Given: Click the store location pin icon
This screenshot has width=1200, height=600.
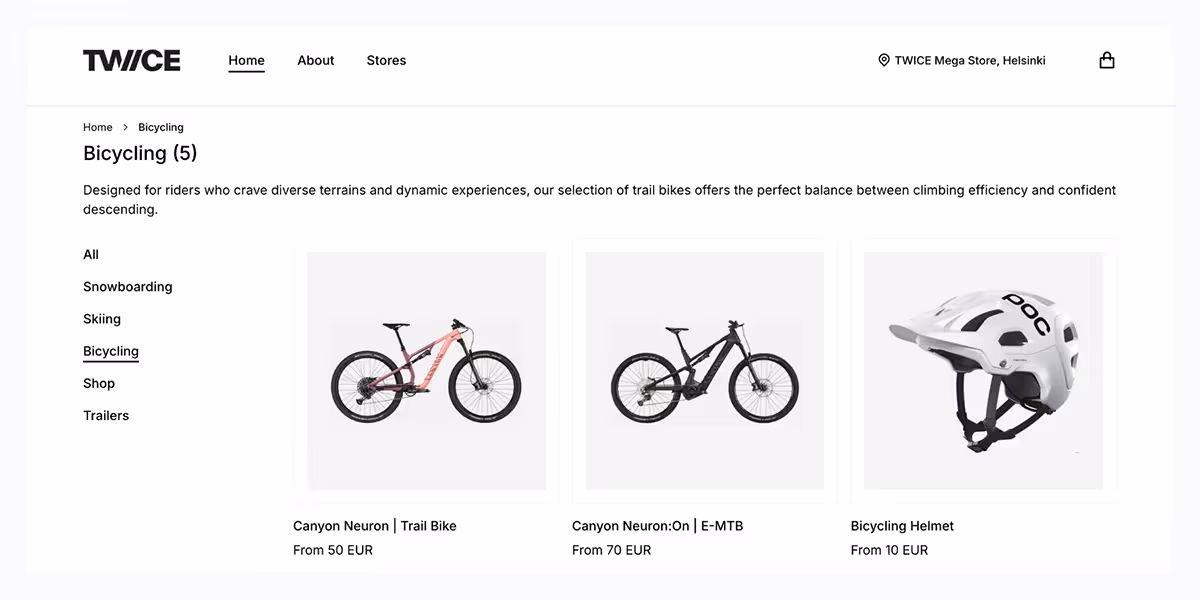Looking at the screenshot, I should click(x=884, y=61).
